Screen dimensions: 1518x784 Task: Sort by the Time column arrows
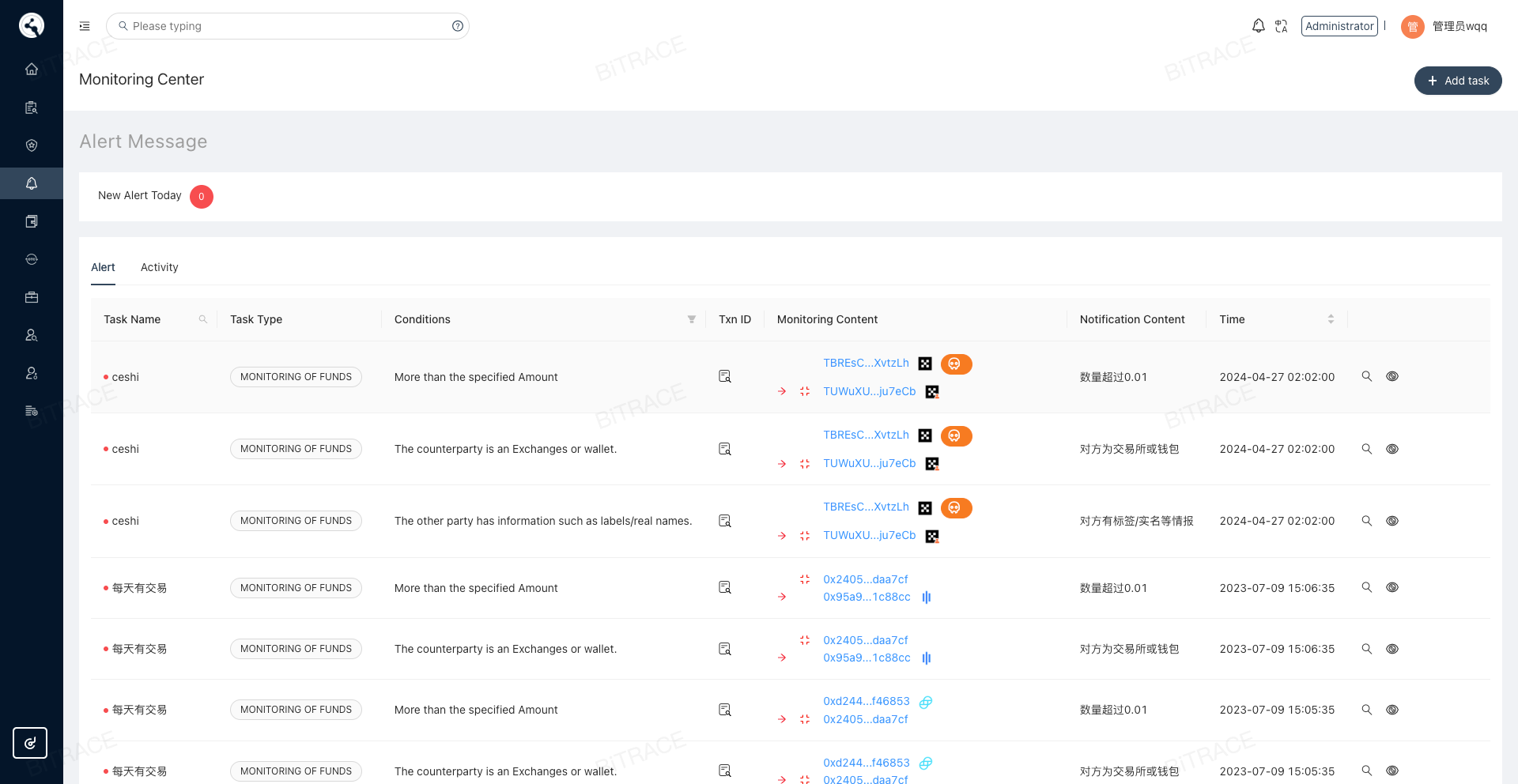click(1331, 319)
